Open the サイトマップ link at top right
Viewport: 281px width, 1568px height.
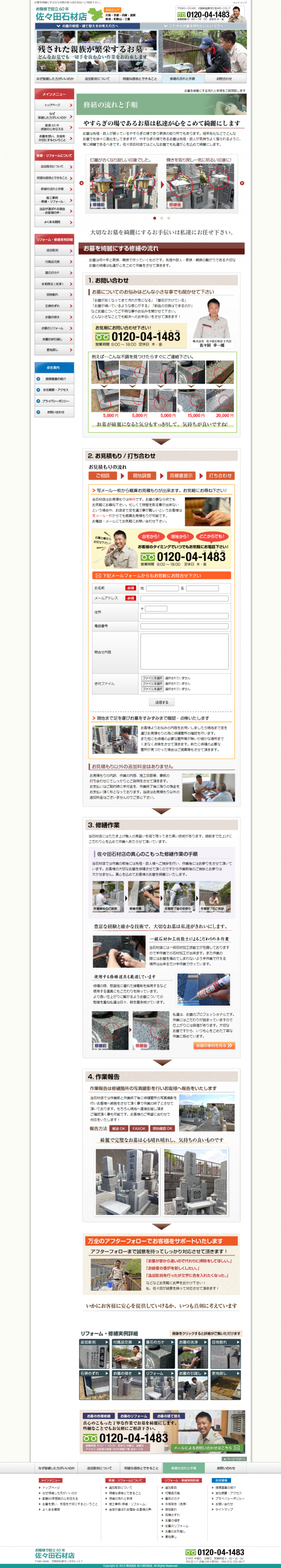click(240, 3)
